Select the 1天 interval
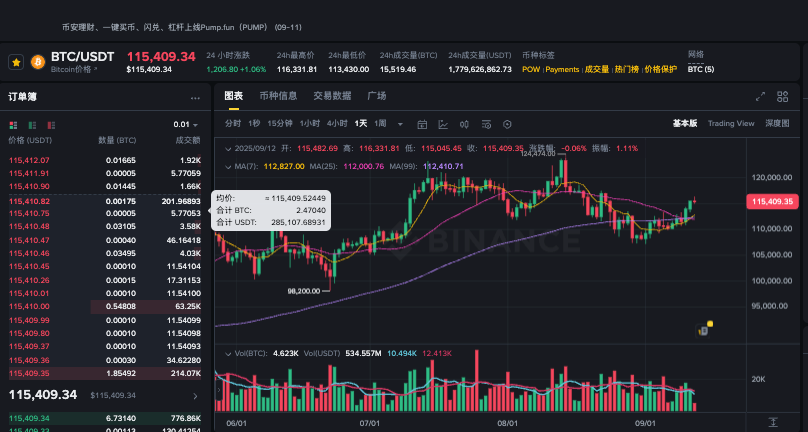This screenshot has height=432, width=808. [361, 124]
